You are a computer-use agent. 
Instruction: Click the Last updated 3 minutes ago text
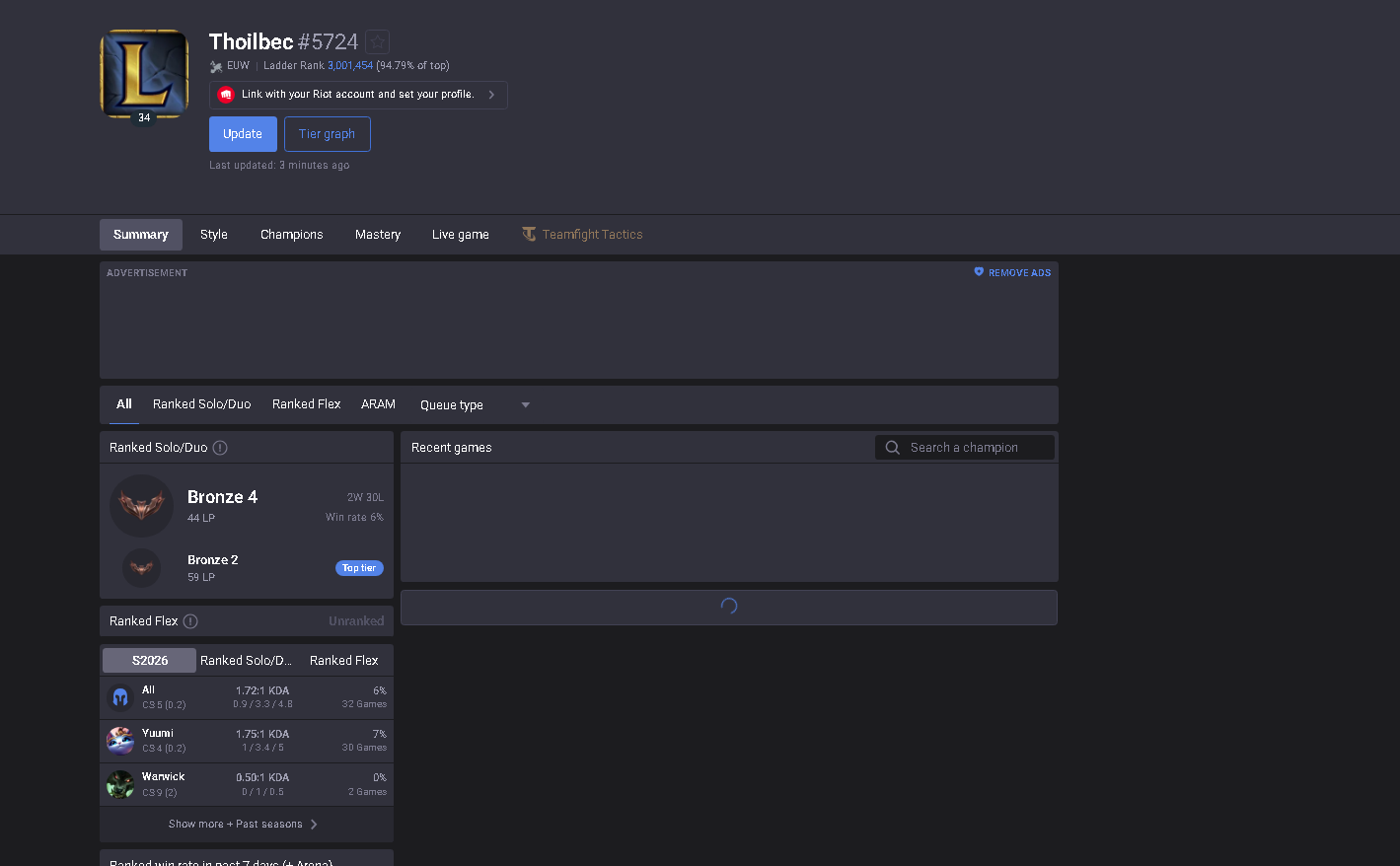(279, 166)
